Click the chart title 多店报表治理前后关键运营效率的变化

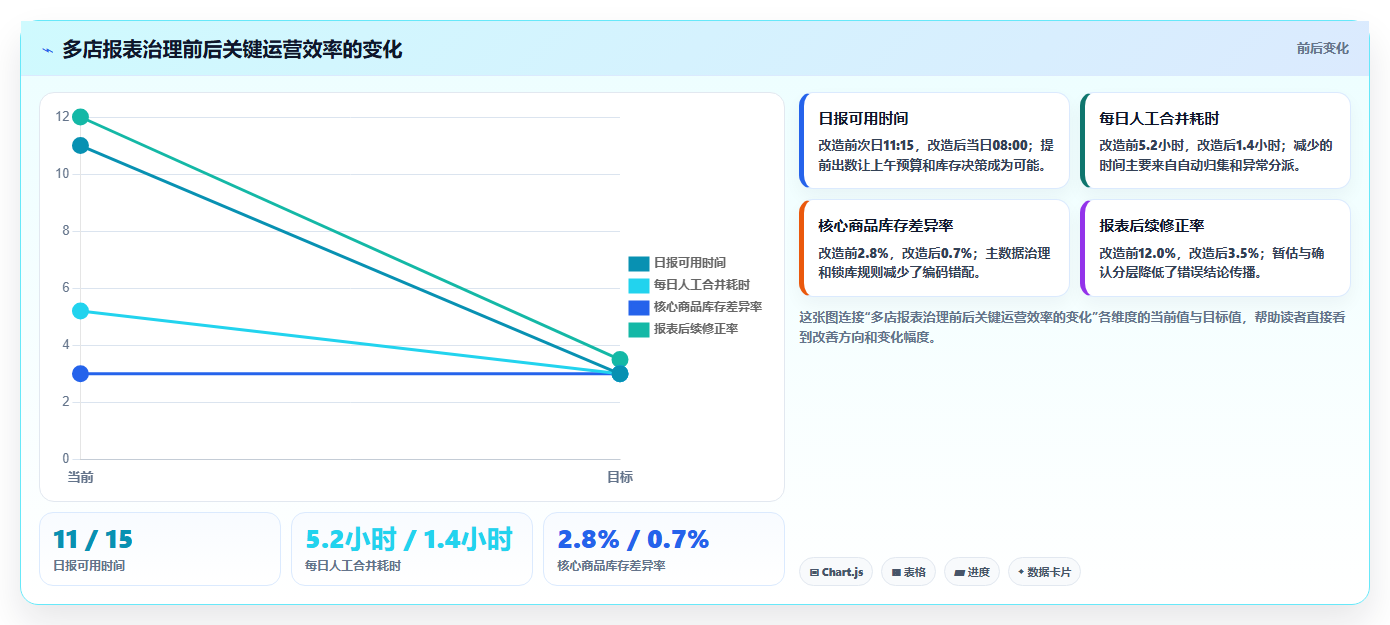[232, 49]
